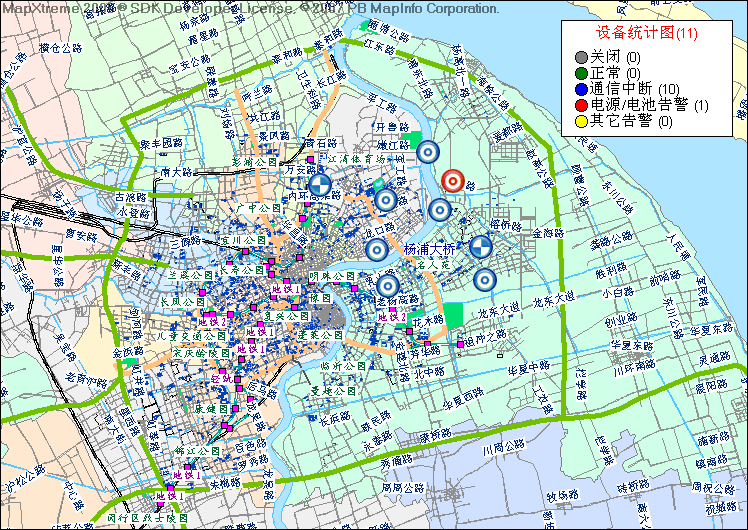Select blue device marker above 老杨高路
This screenshot has width=748, height=530.
387,287
